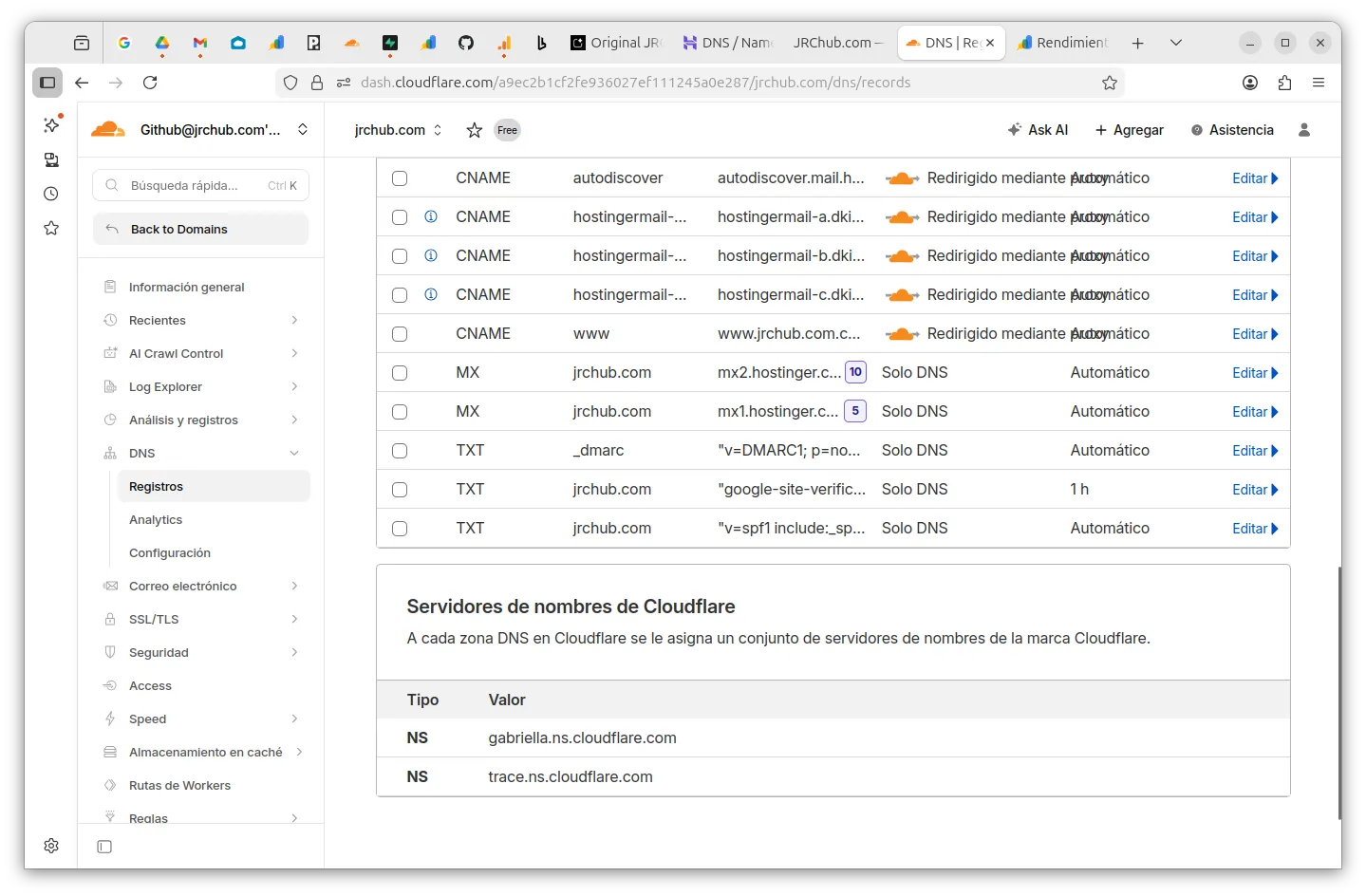Image resolution: width=1366 pixels, height=896 pixels.
Task: Collapse the Cloudflare navigation panel icon
Action: point(104,847)
